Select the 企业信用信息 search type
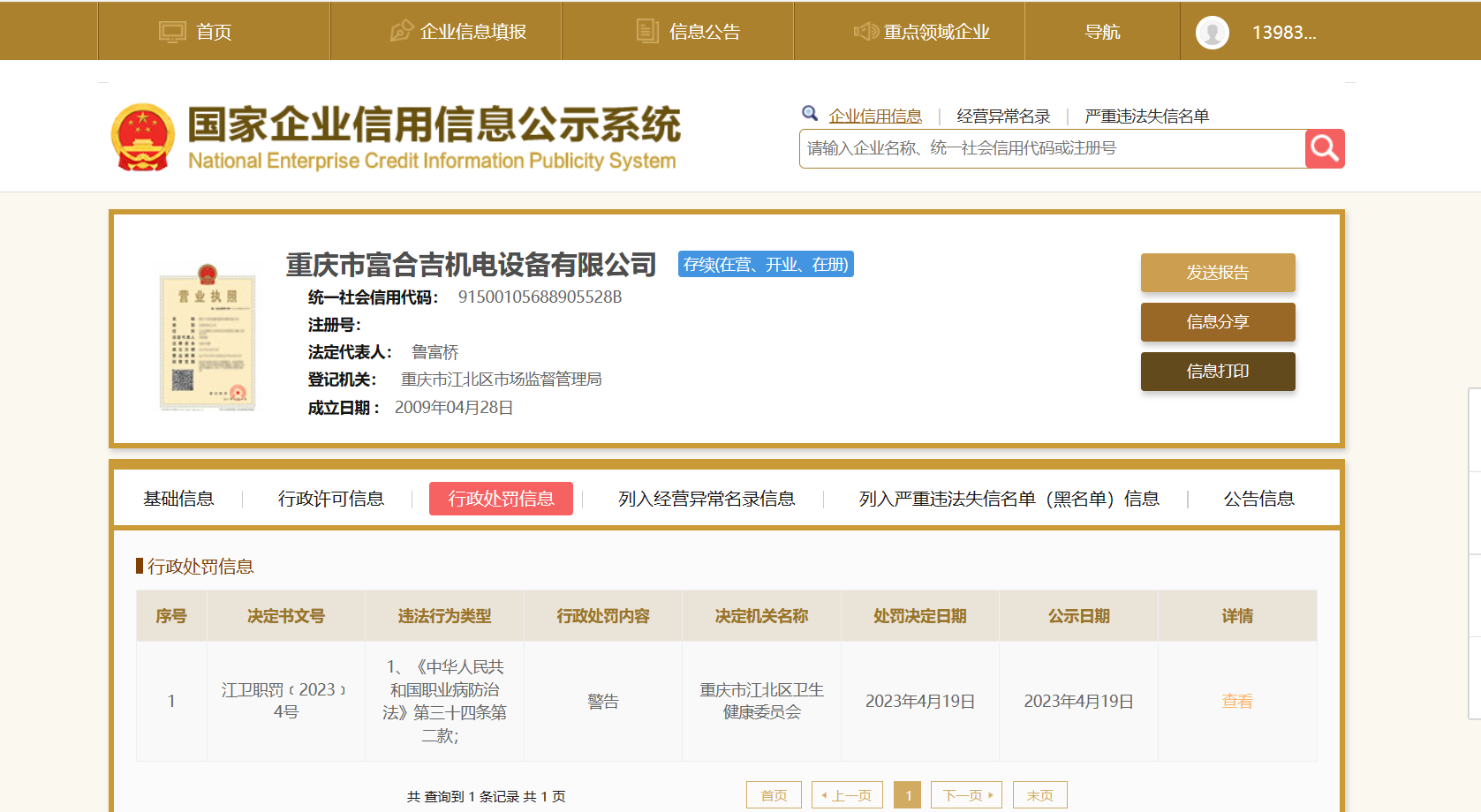This screenshot has width=1481, height=812. click(875, 116)
